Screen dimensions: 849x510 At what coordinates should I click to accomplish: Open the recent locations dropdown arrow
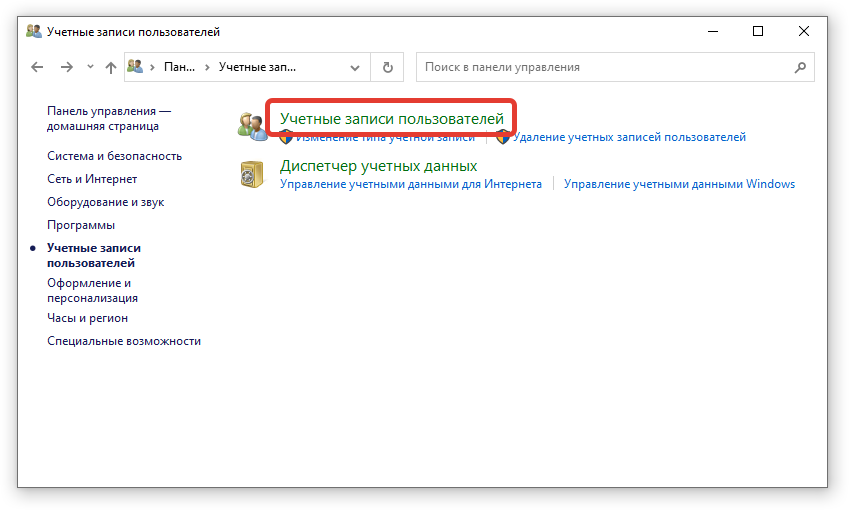click(x=90, y=67)
